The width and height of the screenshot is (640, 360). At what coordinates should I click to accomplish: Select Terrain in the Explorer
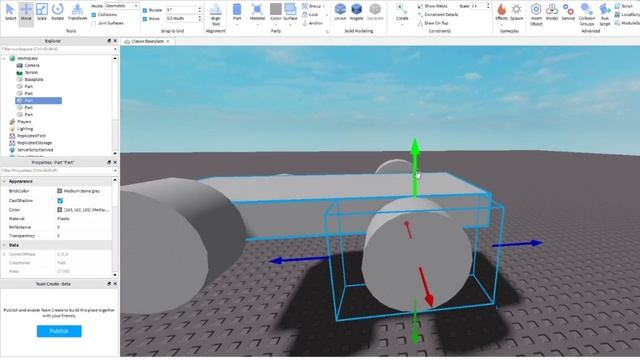tap(31, 72)
